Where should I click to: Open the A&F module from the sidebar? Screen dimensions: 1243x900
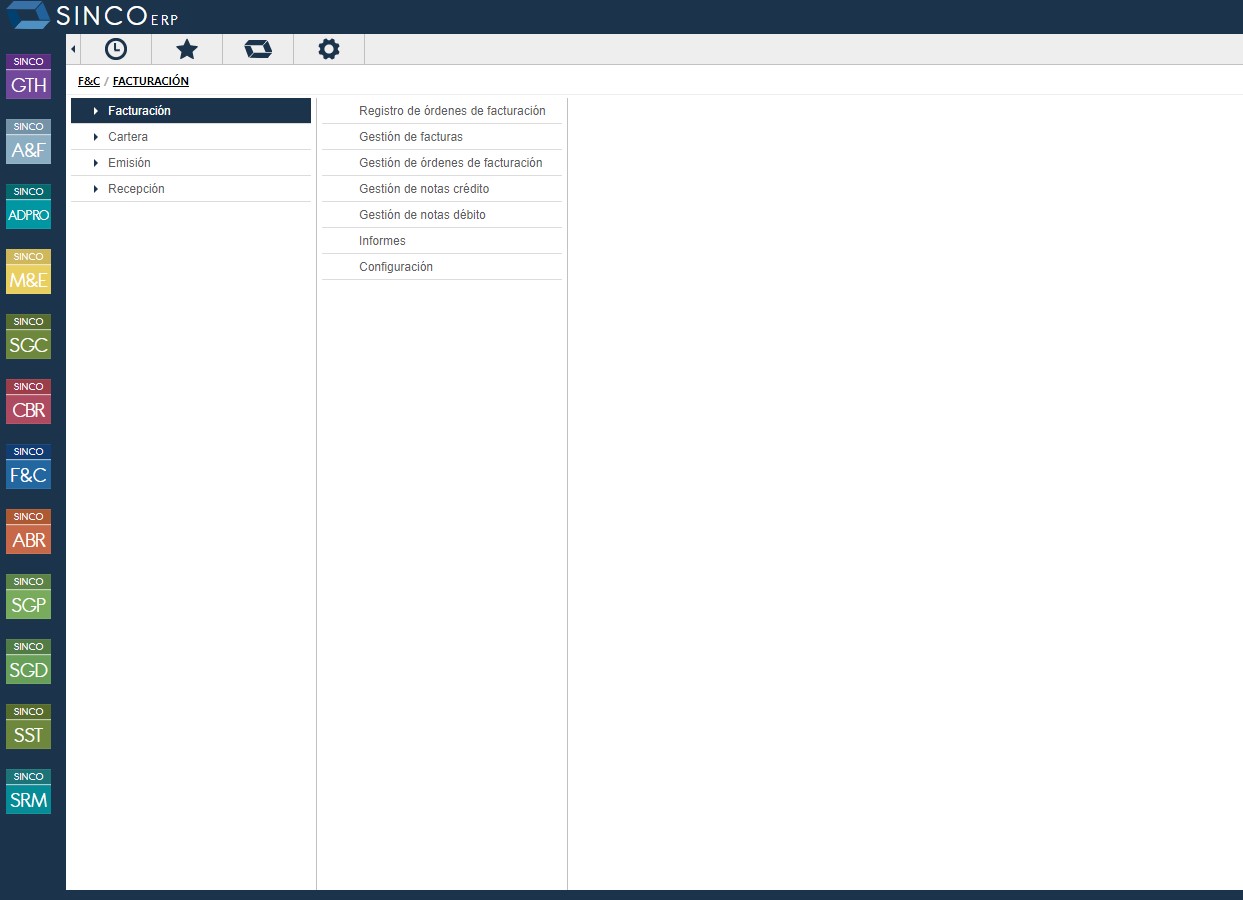click(28, 140)
